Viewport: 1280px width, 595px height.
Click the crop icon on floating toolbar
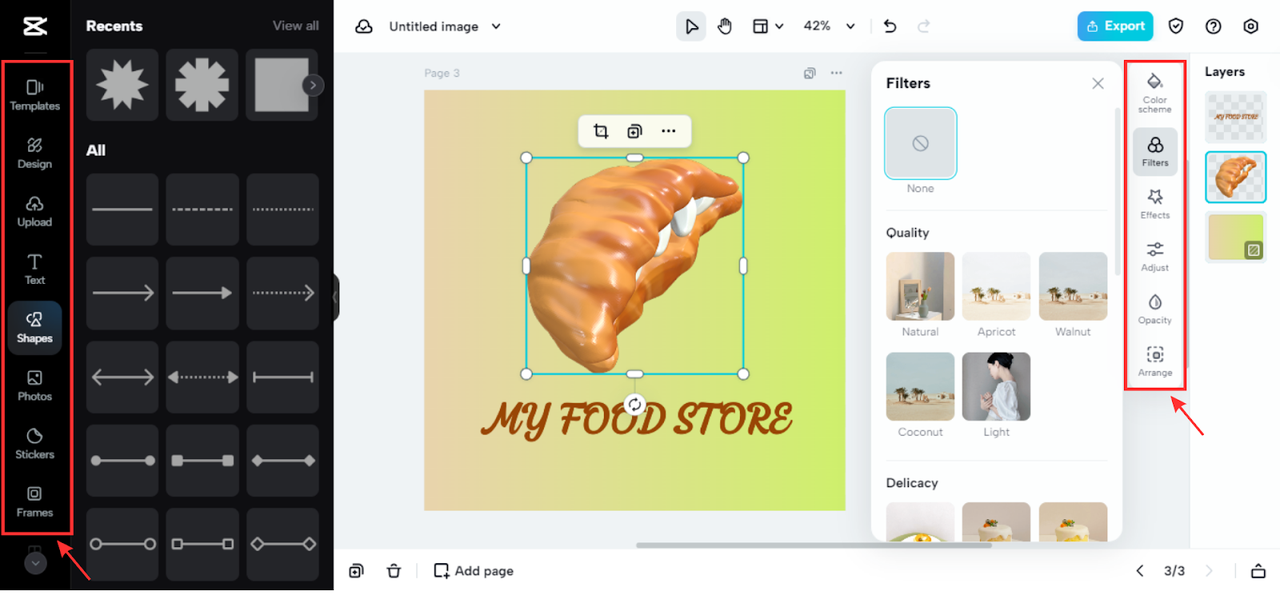pyautogui.click(x=601, y=131)
